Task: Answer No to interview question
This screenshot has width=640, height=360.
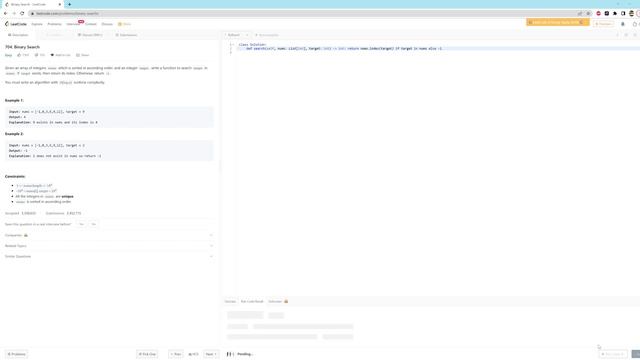Action: click(x=93, y=224)
